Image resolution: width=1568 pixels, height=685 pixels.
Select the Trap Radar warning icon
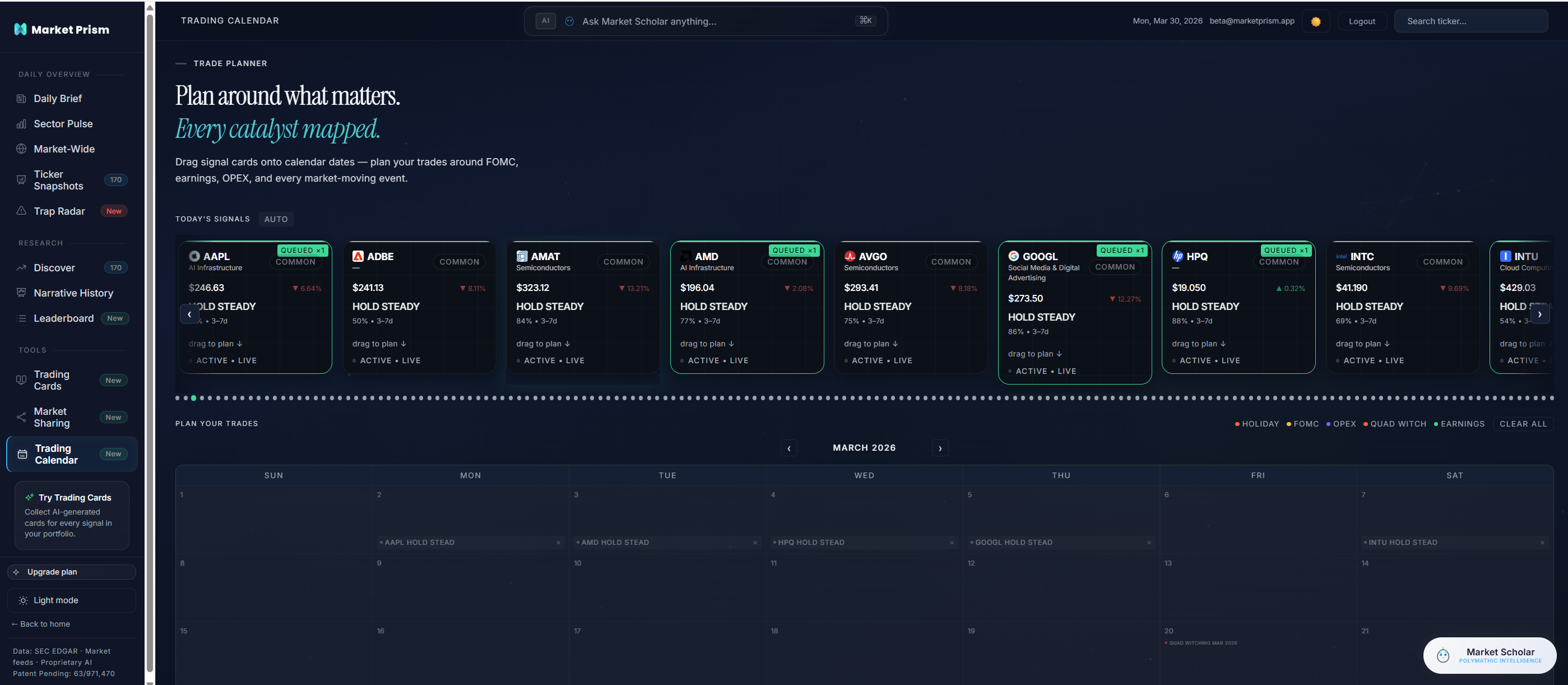(21, 211)
